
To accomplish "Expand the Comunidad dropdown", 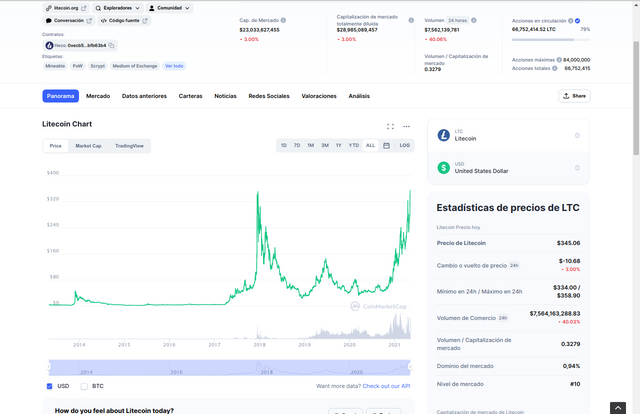I will click(169, 8).
